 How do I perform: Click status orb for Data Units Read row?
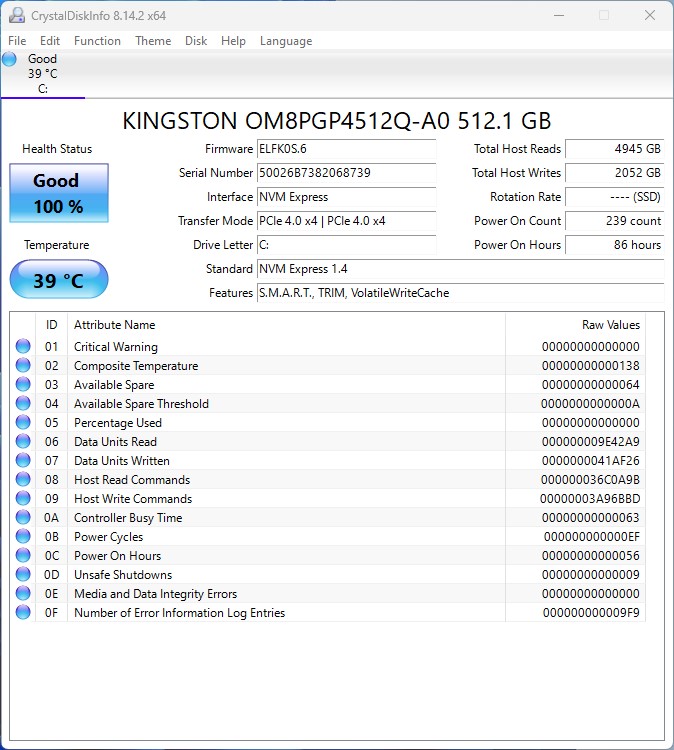pos(23,441)
